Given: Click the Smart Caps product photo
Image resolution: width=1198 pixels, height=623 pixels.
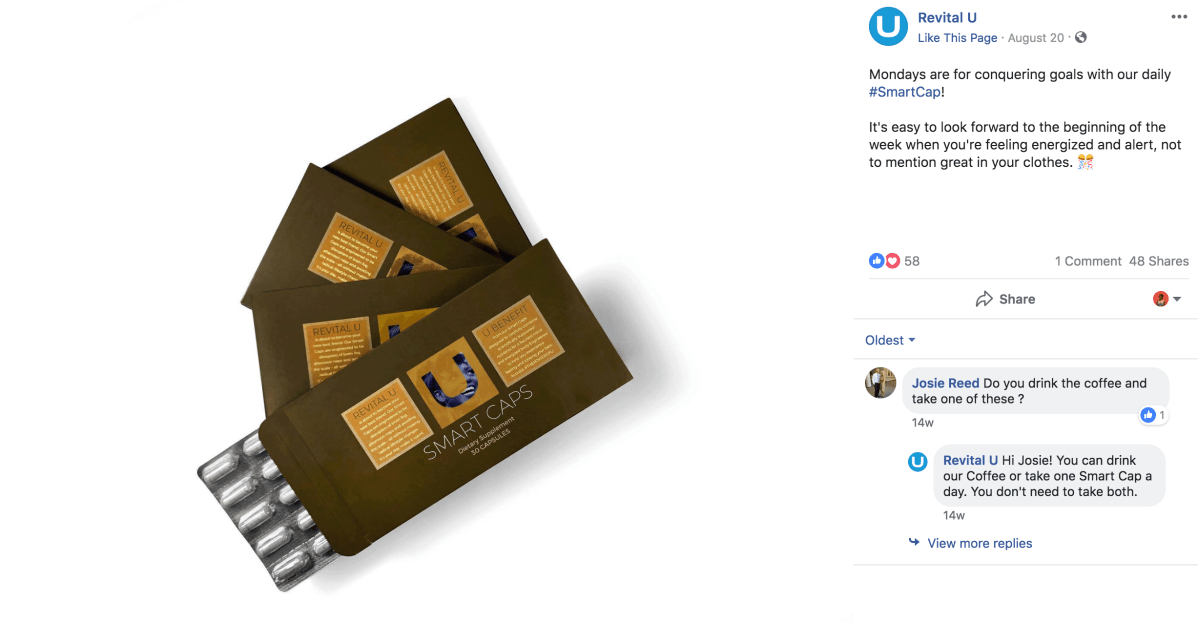Looking at the screenshot, I should pos(416,344).
